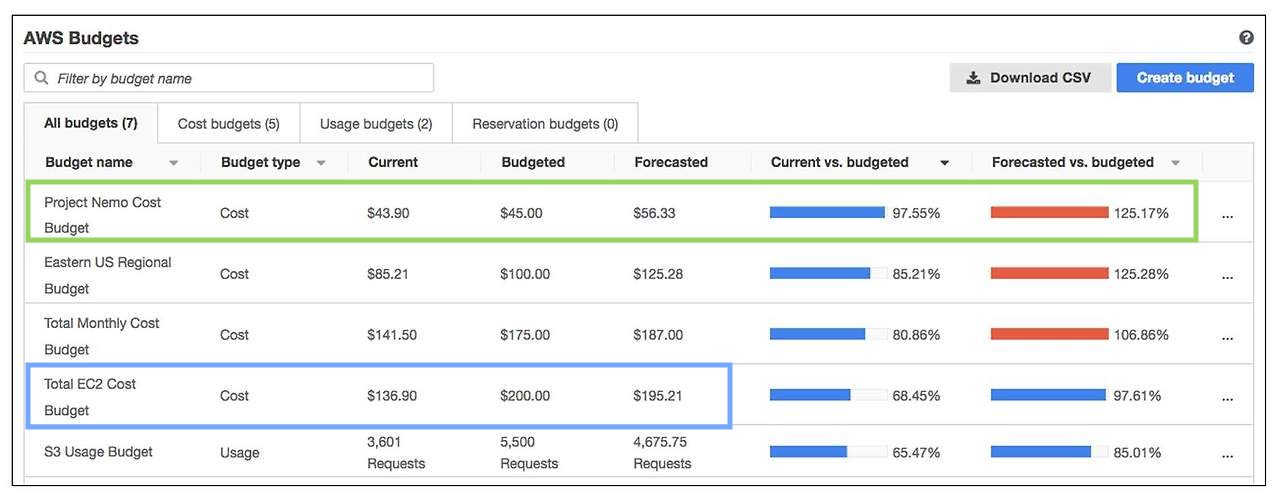Screen dimensions: 1280x500
Task: Click the 125.28% forecasted progress bar
Action: 1050,273
